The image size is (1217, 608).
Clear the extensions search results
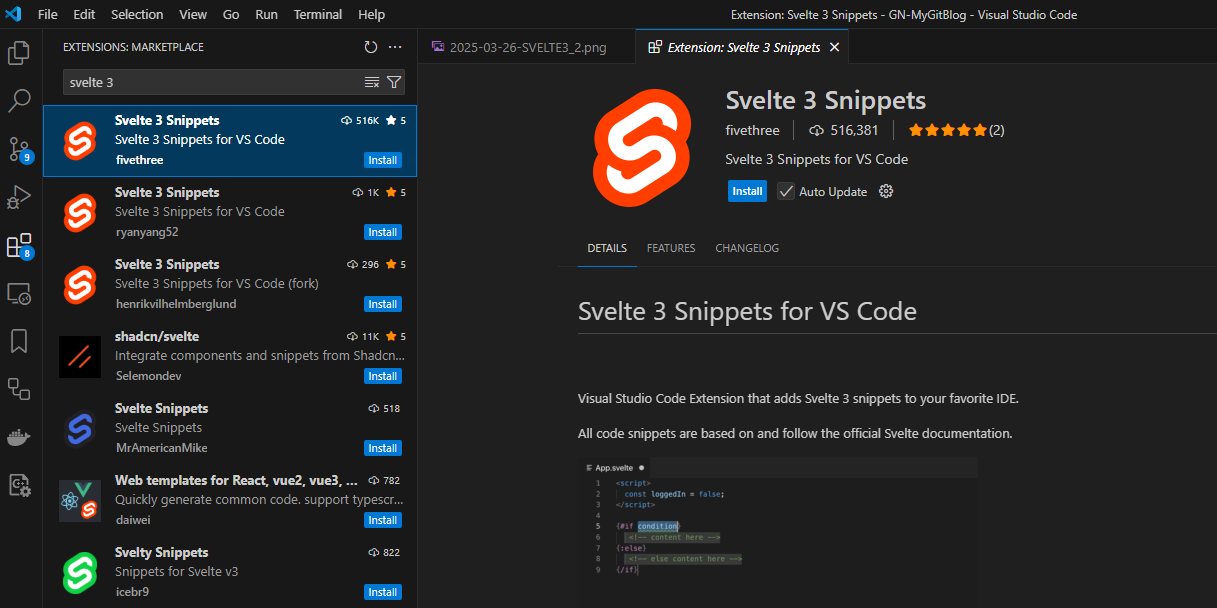pyautogui.click(x=372, y=82)
